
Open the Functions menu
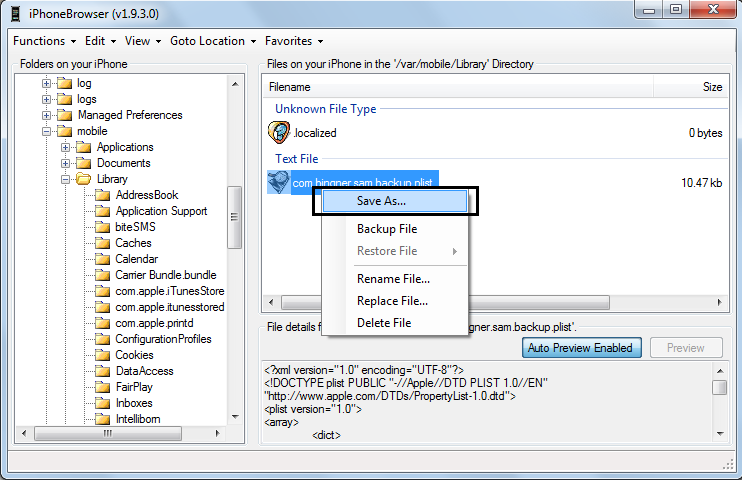tap(44, 41)
